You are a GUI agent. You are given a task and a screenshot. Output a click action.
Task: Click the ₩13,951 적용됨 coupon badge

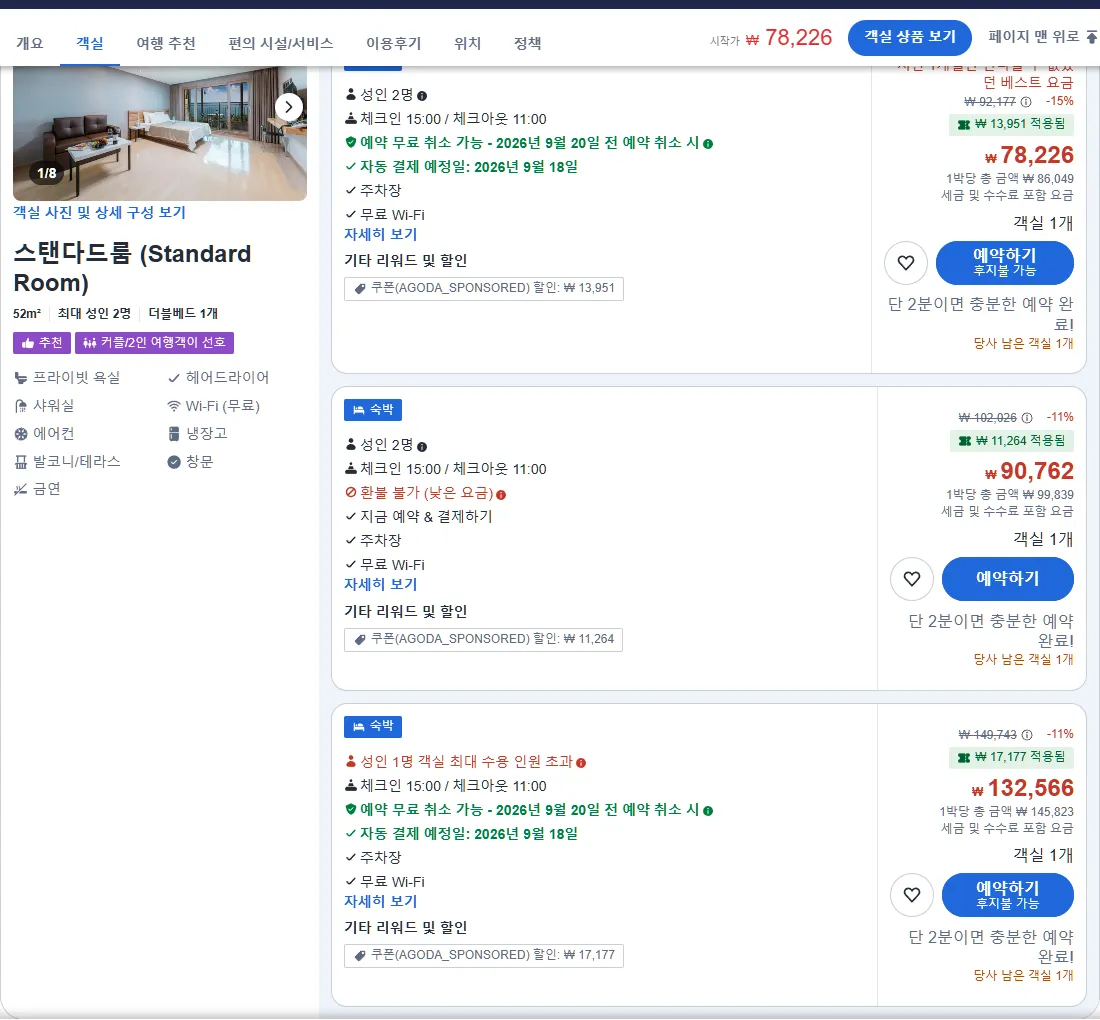point(1011,124)
